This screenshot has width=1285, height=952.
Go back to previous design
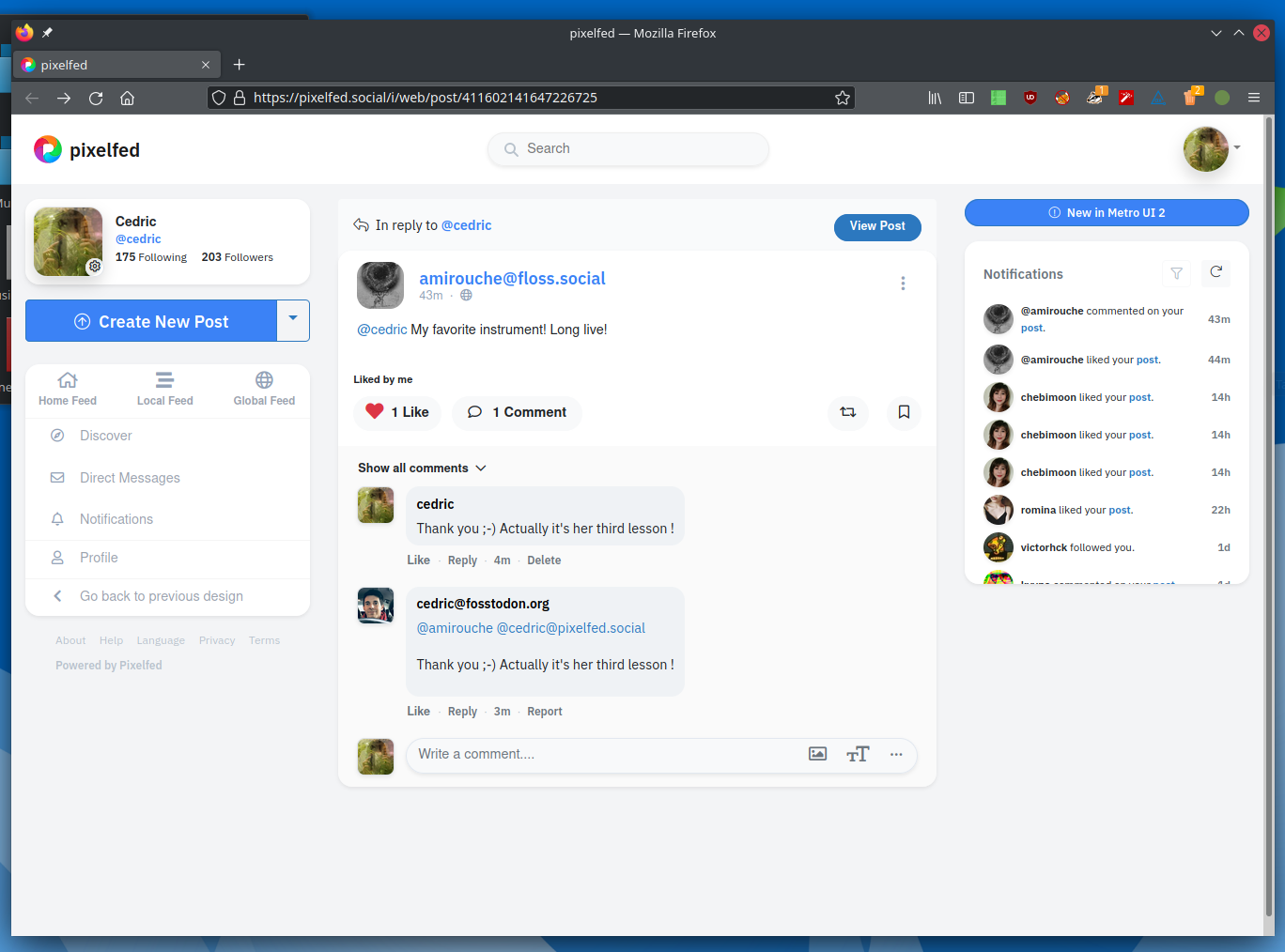167,596
